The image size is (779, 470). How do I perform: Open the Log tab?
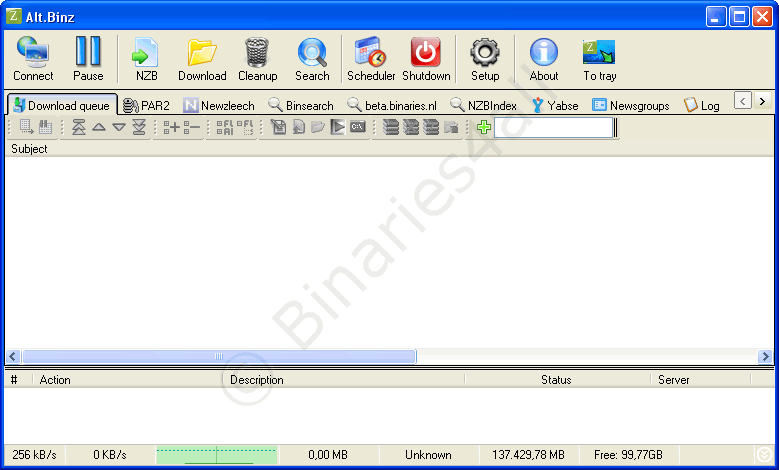702,105
